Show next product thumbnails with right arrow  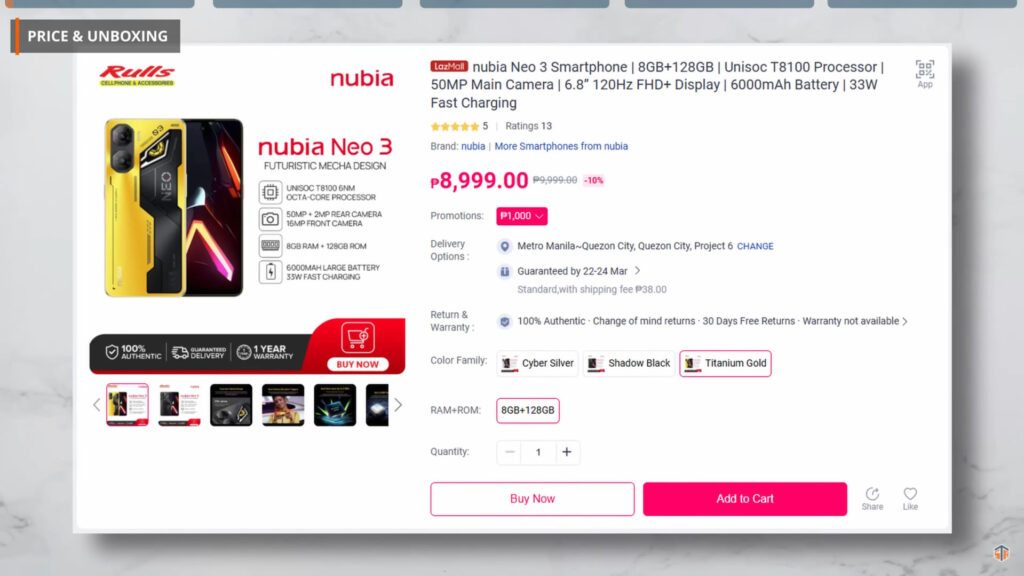point(398,405)
